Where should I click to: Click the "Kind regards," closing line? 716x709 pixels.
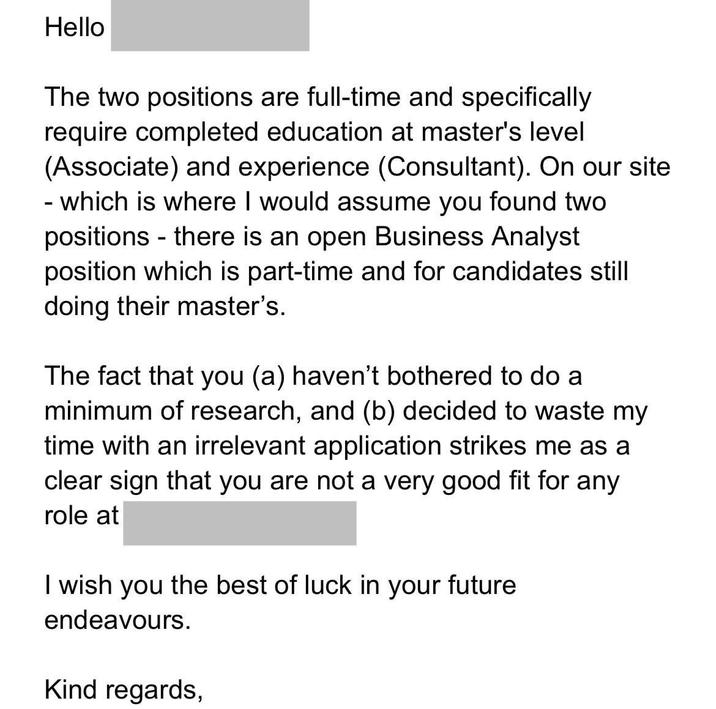click(124, 689)
